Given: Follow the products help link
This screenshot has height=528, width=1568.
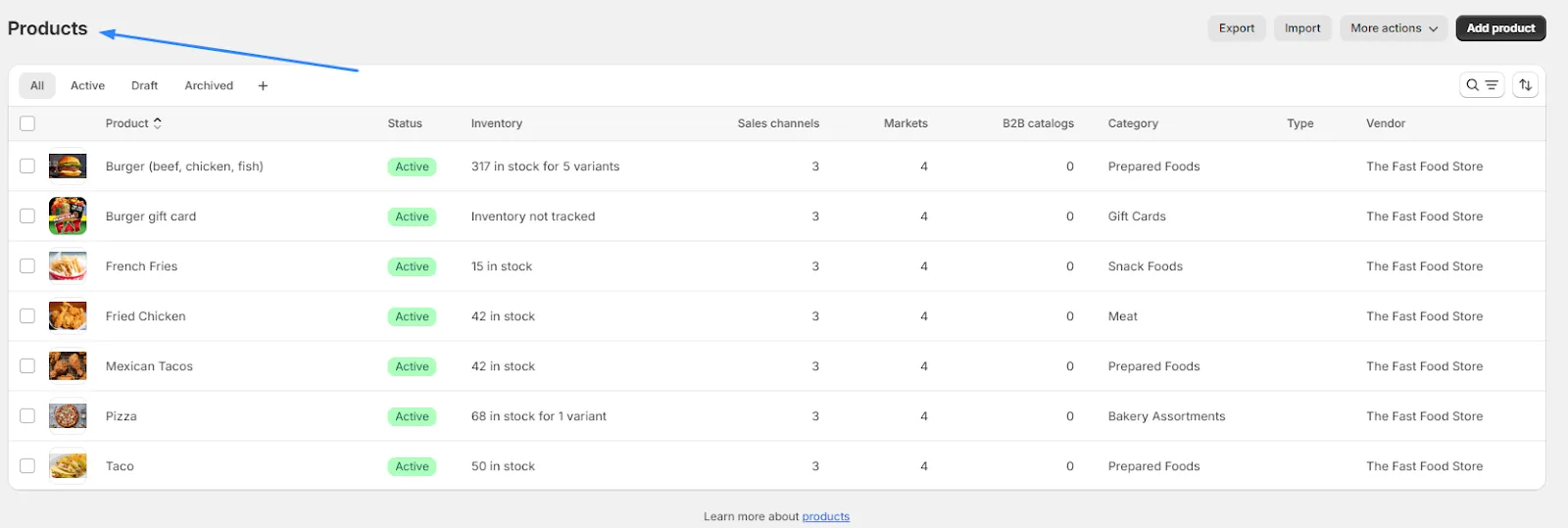Looking at the screenshot, I should [x=825, y=517].
